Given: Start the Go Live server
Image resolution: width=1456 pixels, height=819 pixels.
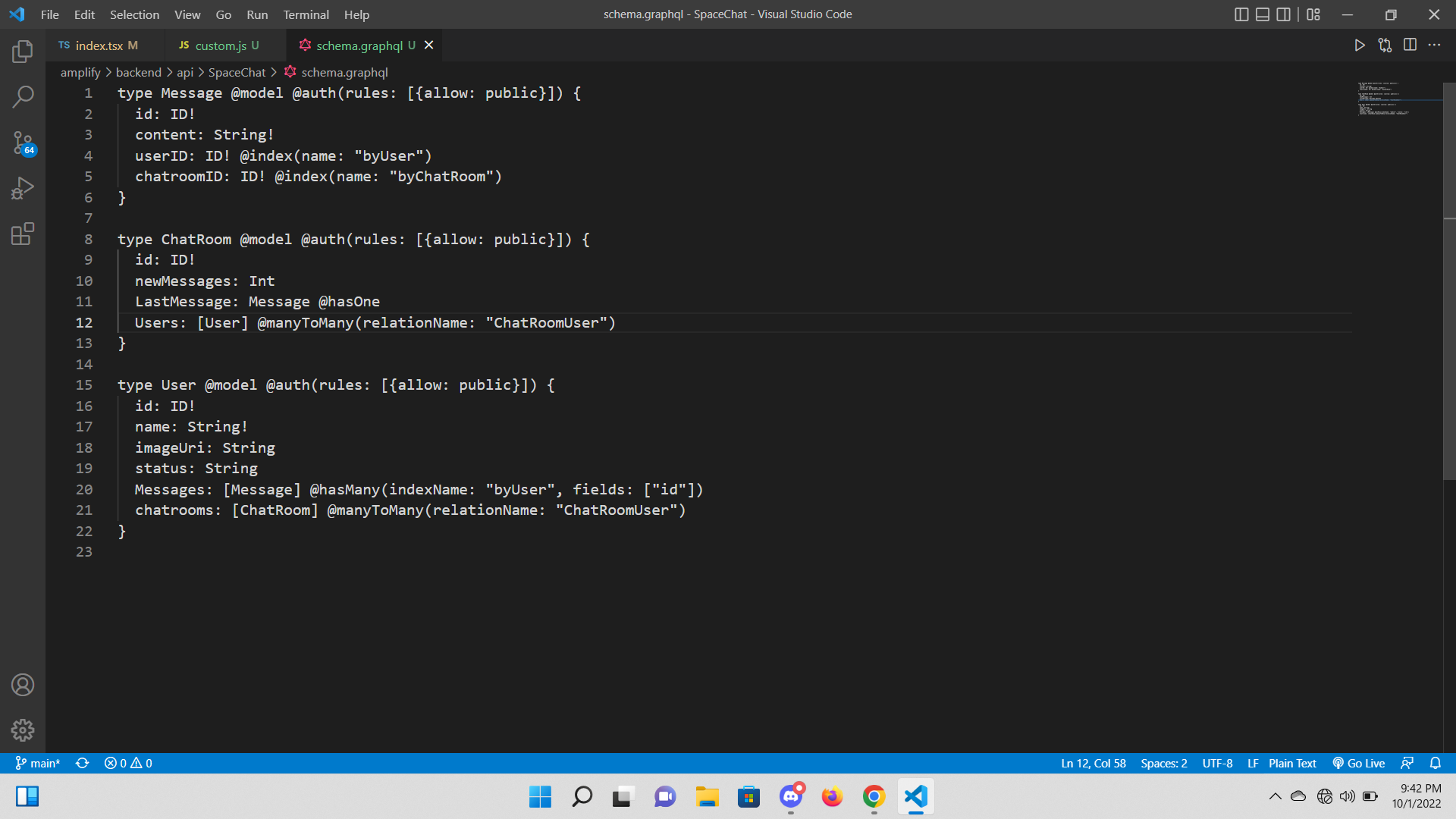Looking at the screenshot, I should (1358, 763).
